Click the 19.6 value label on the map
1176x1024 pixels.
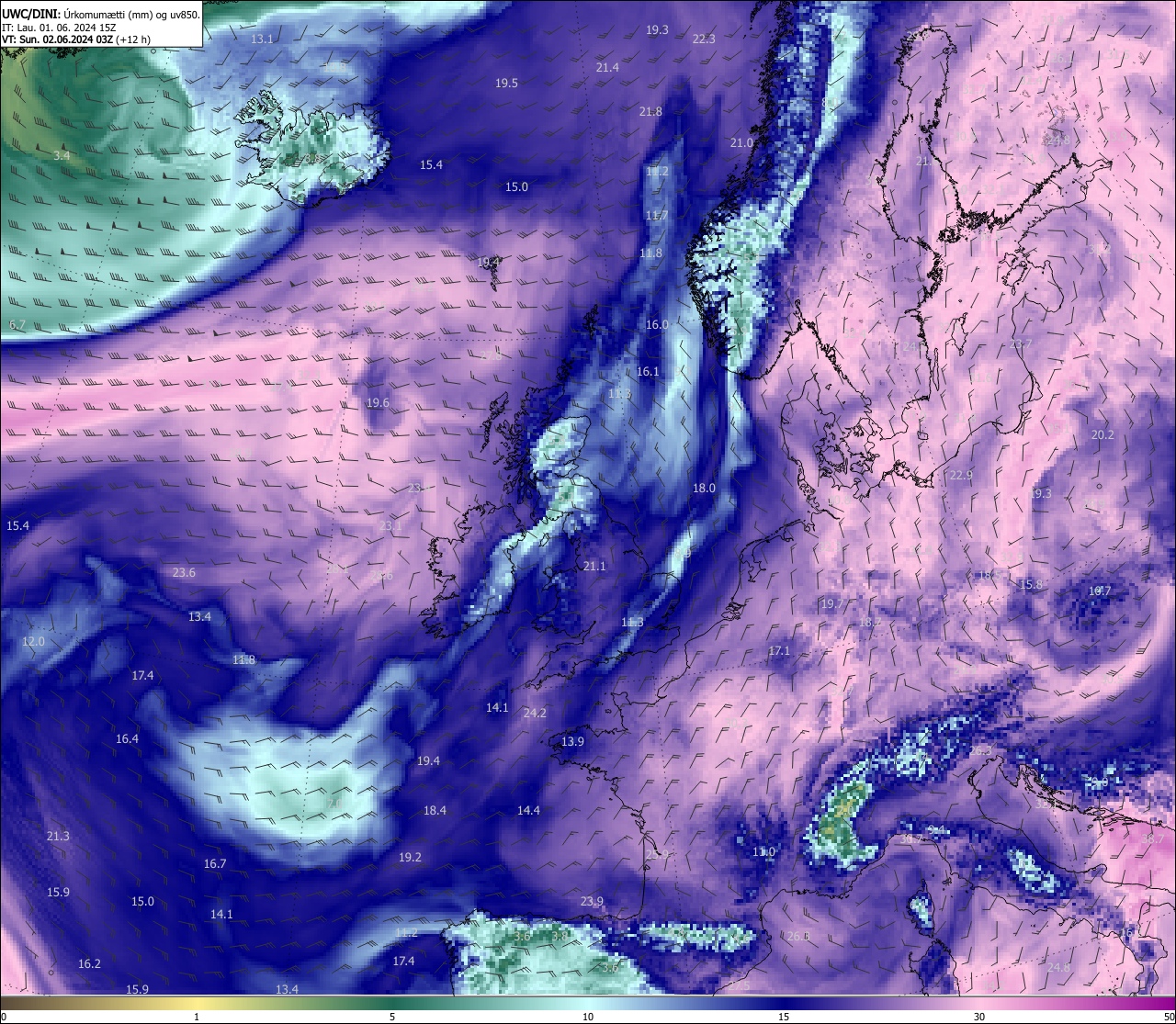pos(378,402)
